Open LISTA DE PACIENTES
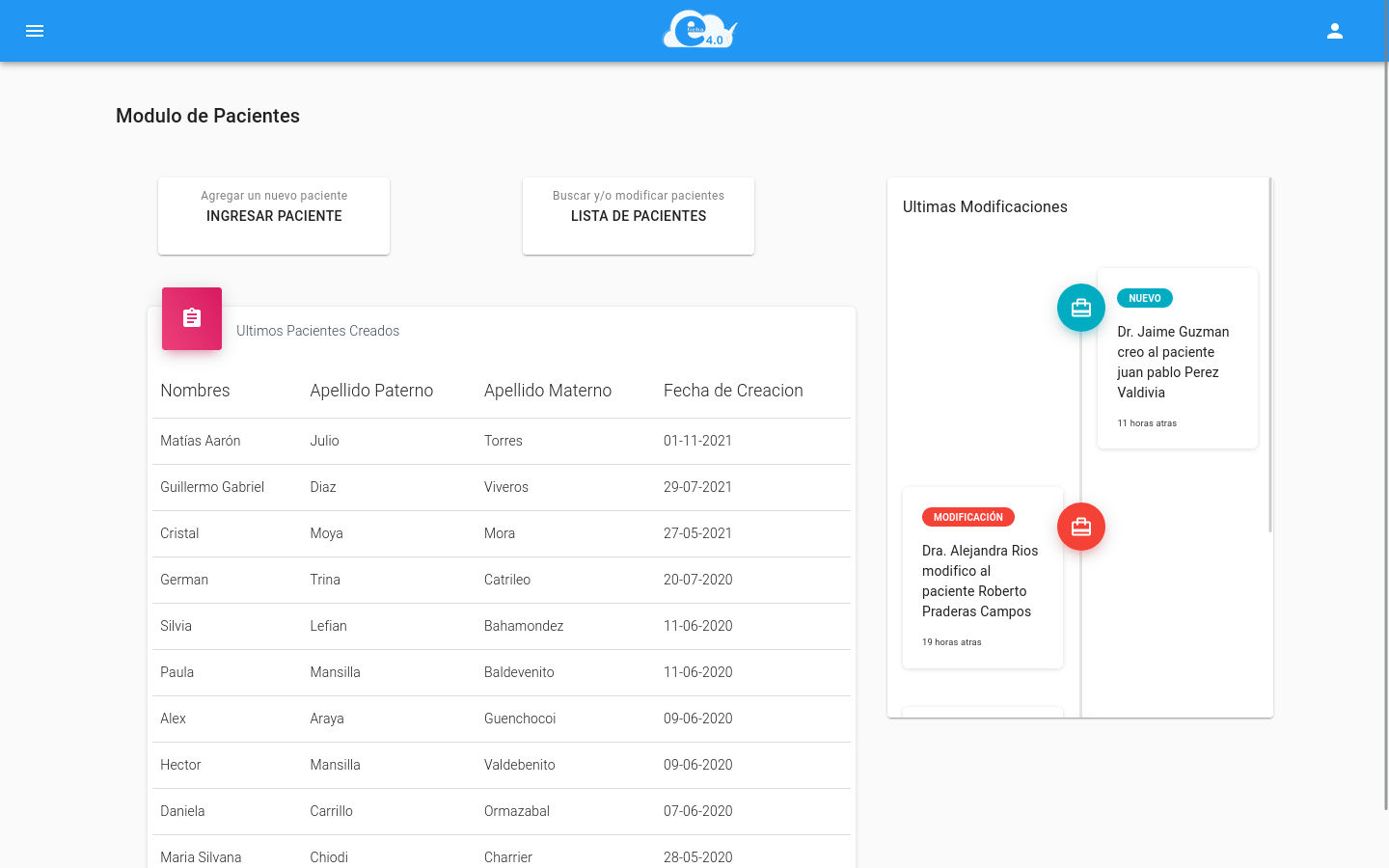The height and width of the screenshot is (868, 1389). (638, 216)
